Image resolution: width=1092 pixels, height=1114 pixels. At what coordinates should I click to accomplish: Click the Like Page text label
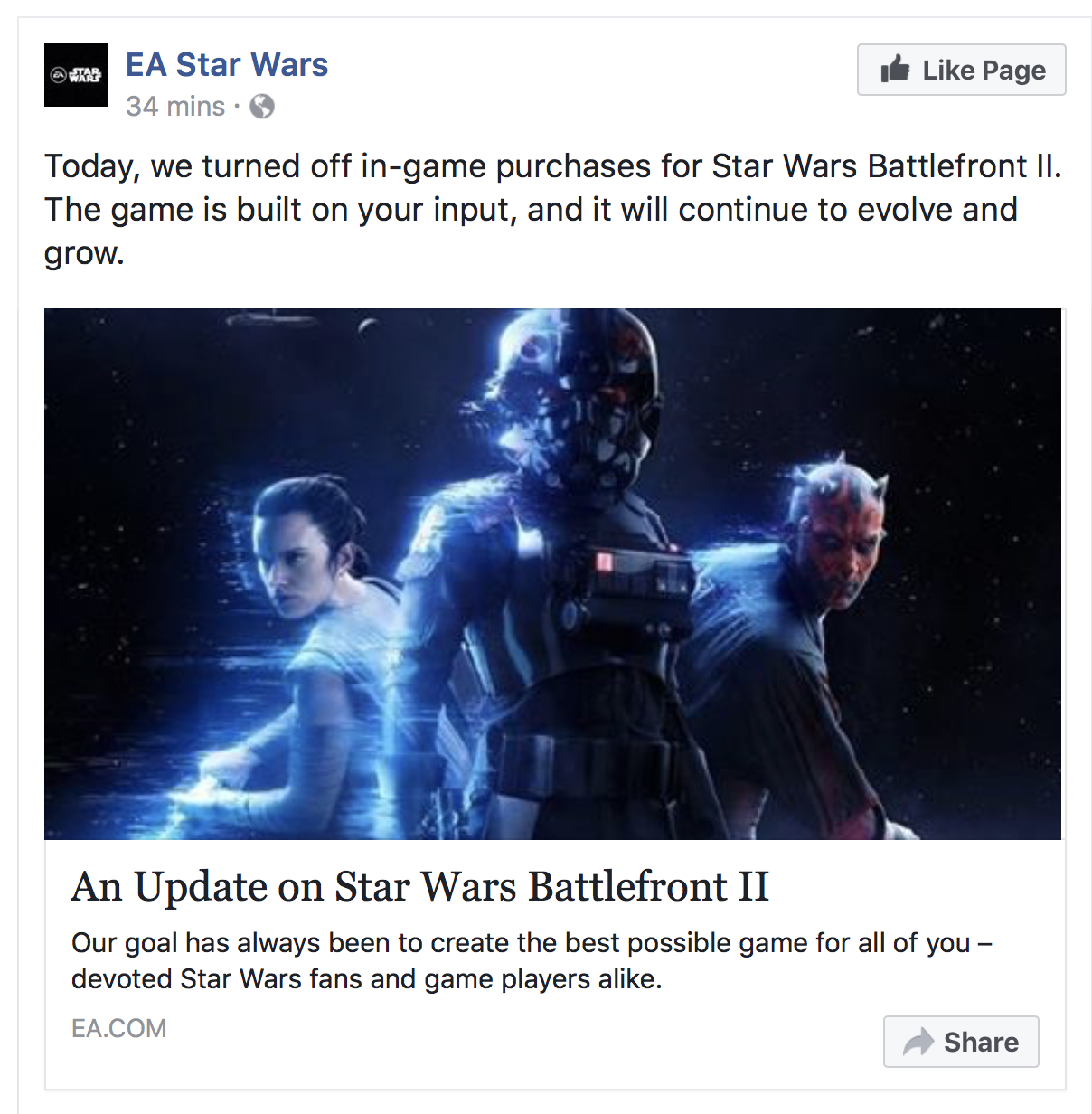click(984, 71)
